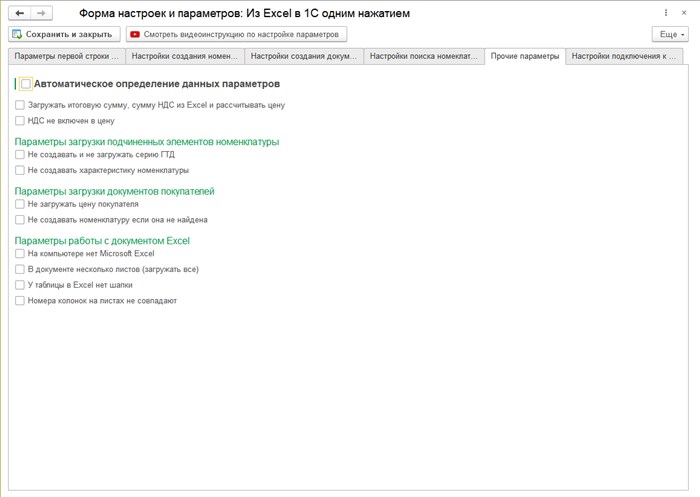Click heading Параметры загрузки подчиненных элементов номенклатуры
This screenshot has width=700, height=497.
(147, 142)
